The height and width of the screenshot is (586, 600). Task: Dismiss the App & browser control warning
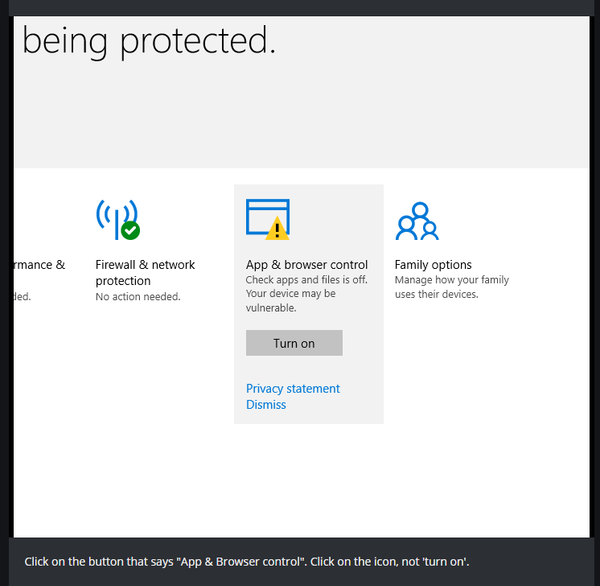click(266, 405)
